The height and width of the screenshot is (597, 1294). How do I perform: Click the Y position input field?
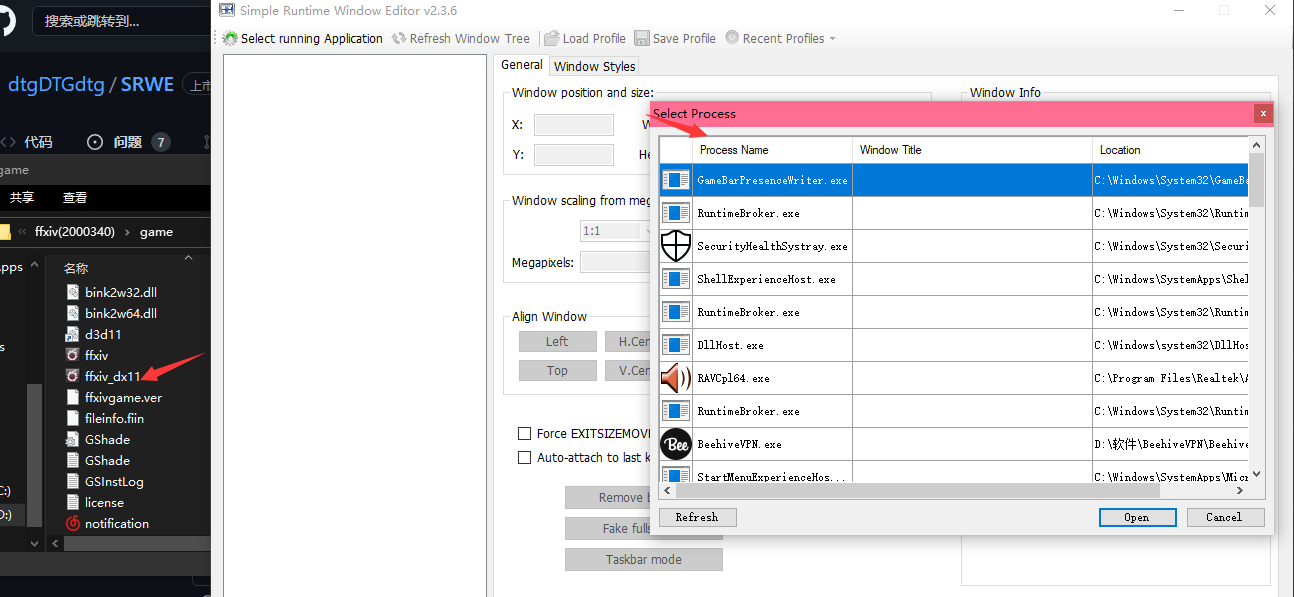click(573, 155)
